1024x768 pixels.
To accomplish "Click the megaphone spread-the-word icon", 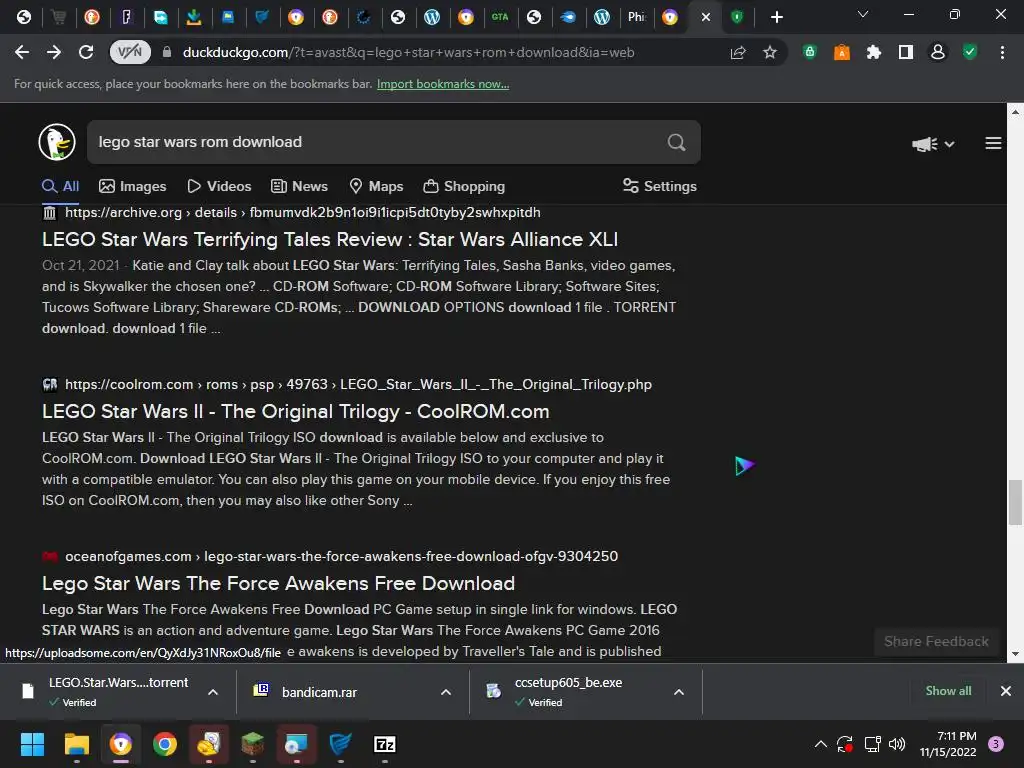I will [x=925, y=144].
